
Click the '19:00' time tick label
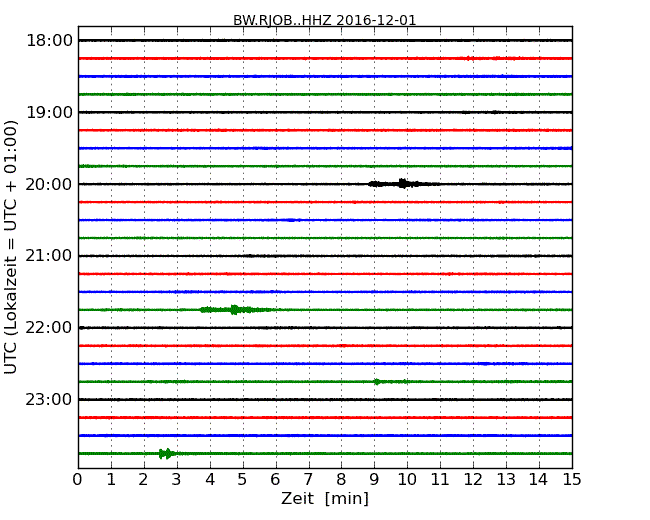tap(49, 112)
